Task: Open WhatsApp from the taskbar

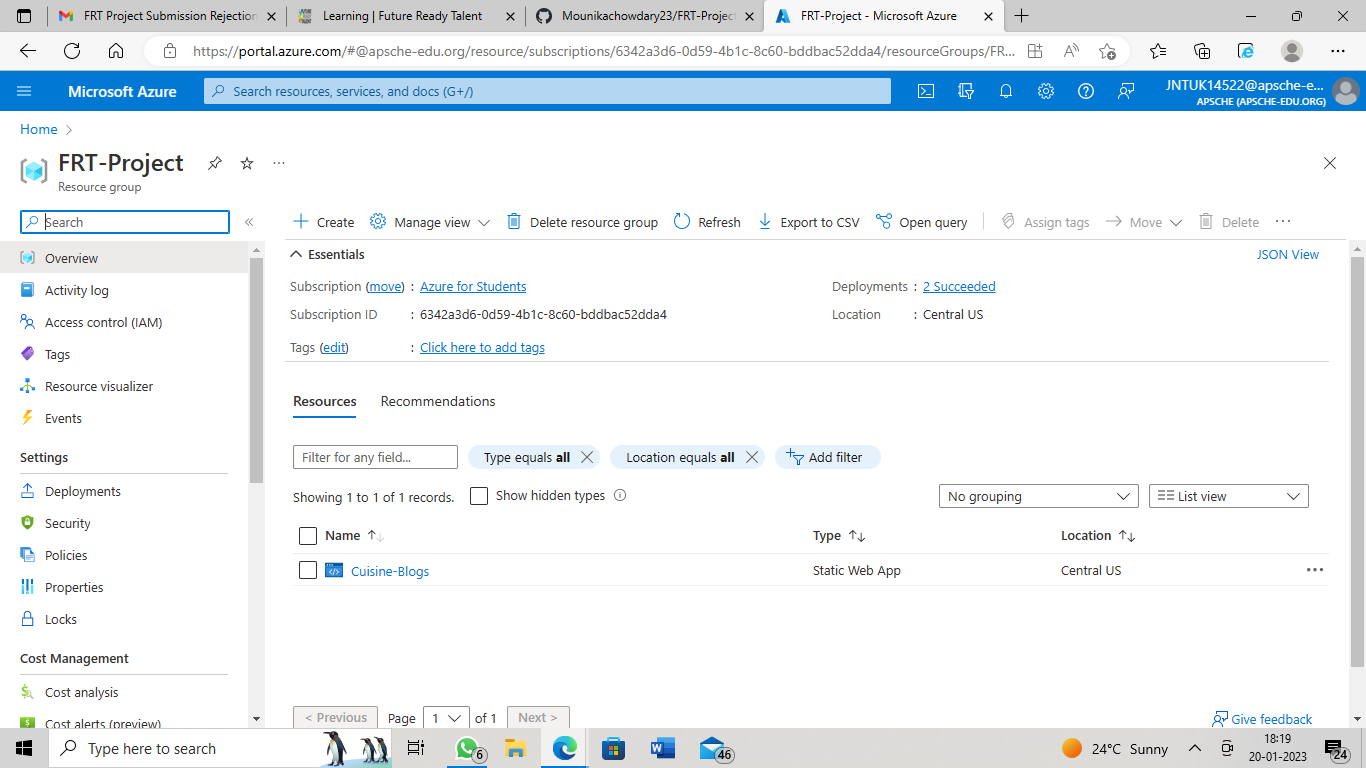Action: point(467,747)
